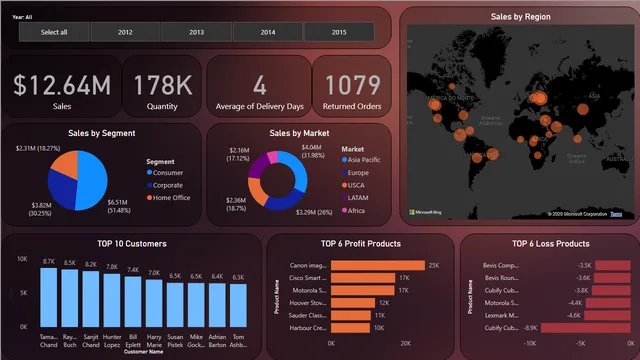
Task: Click the Sales by Segment chart title
Action: (102, 133)
